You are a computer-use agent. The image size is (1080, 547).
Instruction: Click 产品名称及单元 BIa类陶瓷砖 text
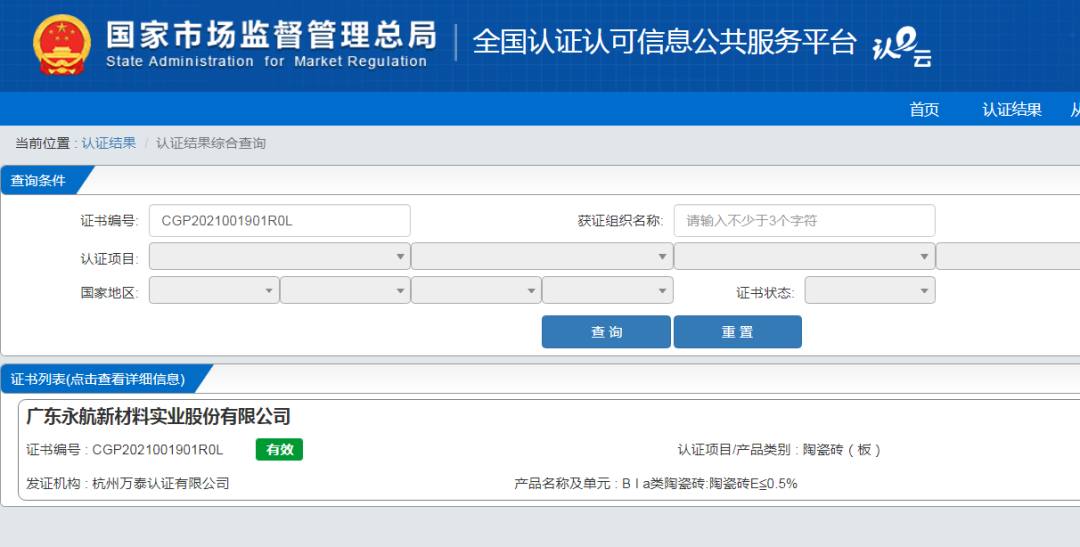tap(656, 484)
